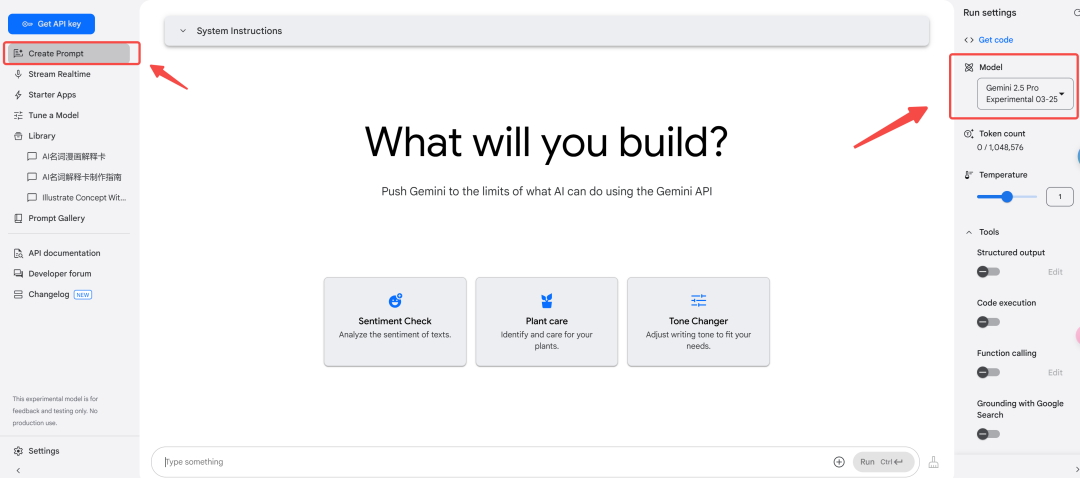1080x478 pixels.
Task: Expand the System Instructions section
Action: pos(547,31)
